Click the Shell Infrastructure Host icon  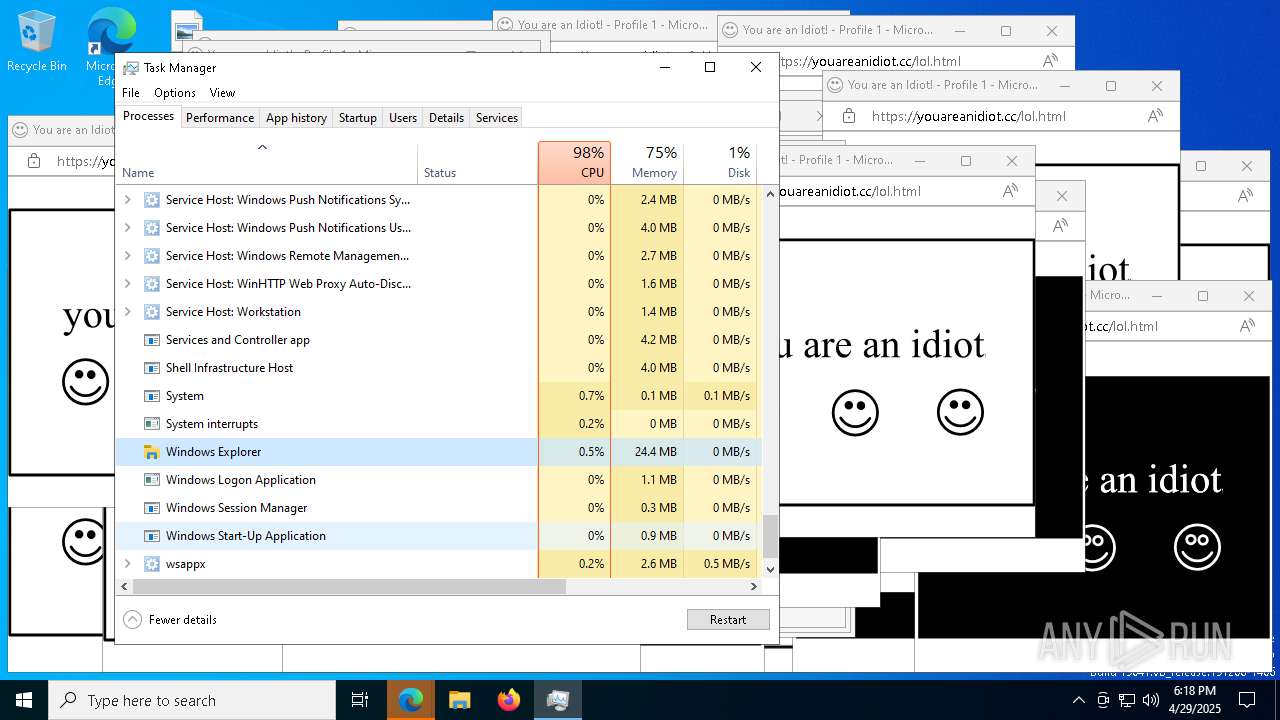click(x=152, y=368)
